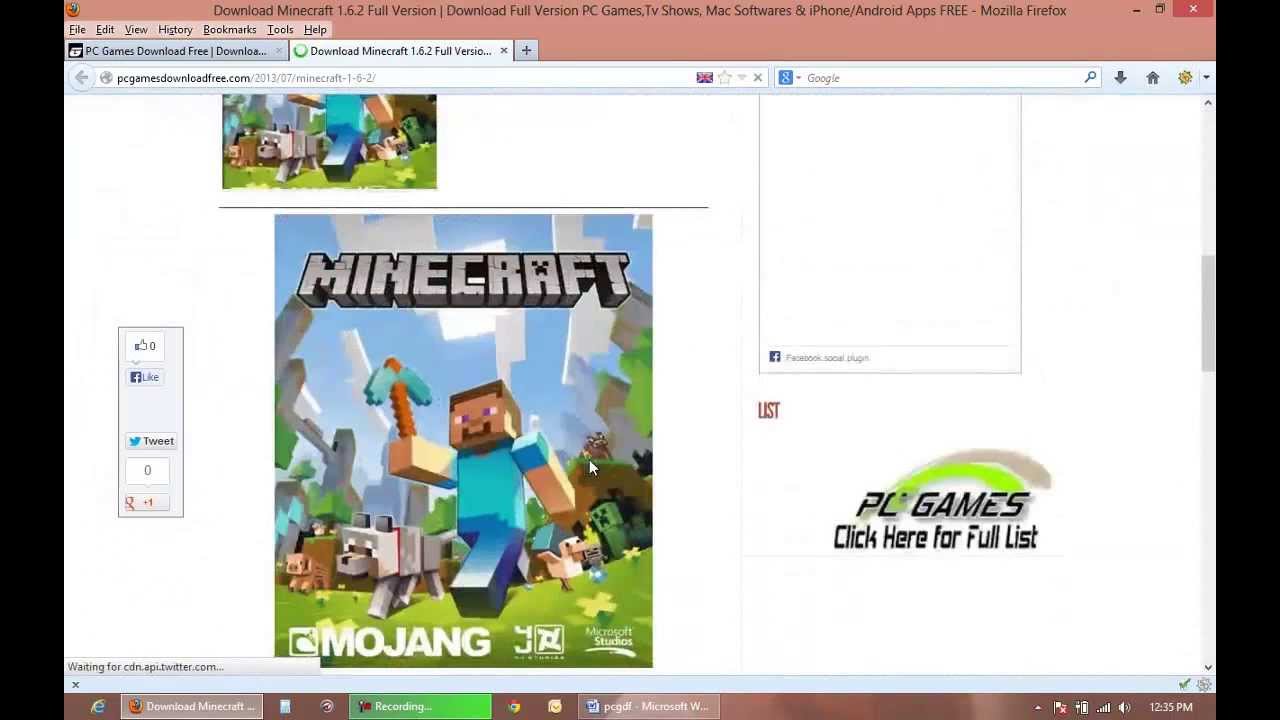Screen dimensions: 1280x720
Task: Open the Facebook social plugin link
Action: (827, 357)
